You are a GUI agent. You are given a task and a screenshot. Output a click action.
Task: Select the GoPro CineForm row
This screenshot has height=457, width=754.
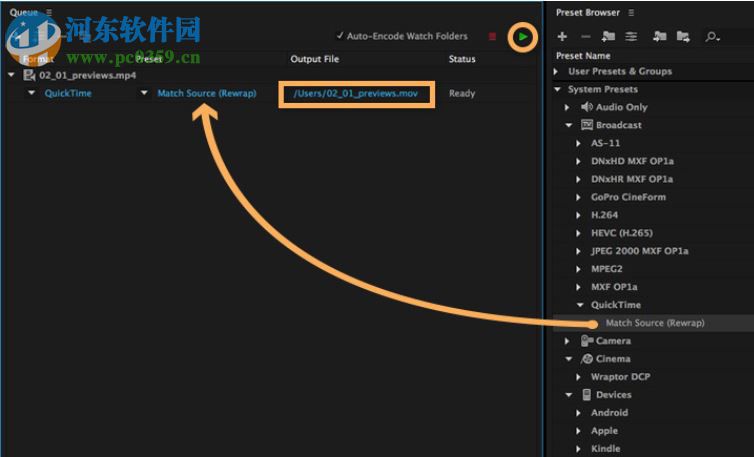[x=628, y=197]
